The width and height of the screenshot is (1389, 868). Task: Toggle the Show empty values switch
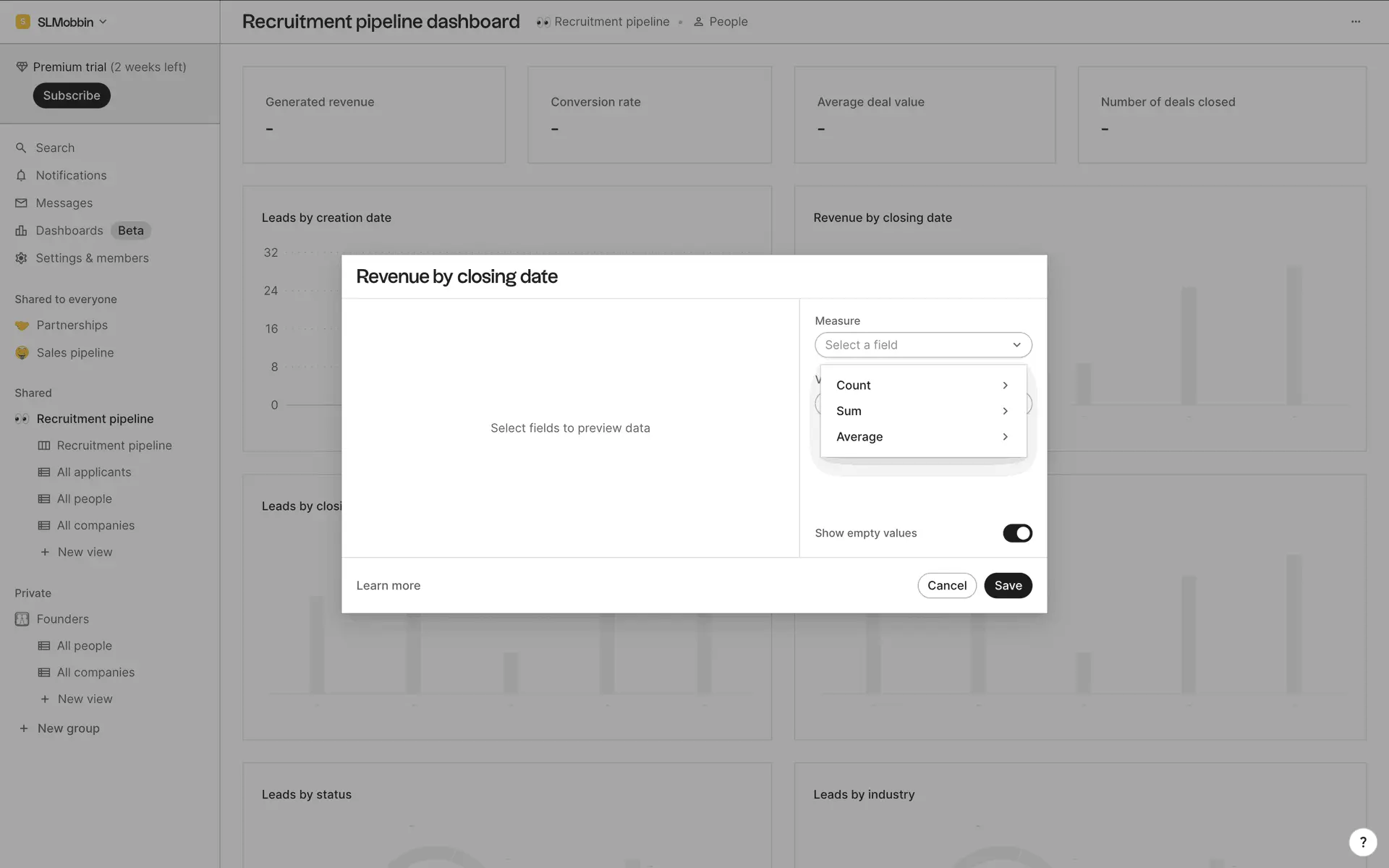tap(1017, 533)
